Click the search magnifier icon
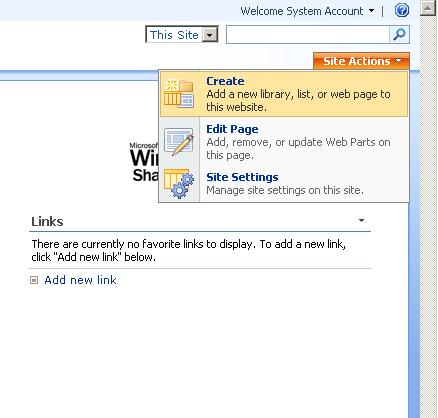This screenshot has height=418, width=438. (399, 35)
